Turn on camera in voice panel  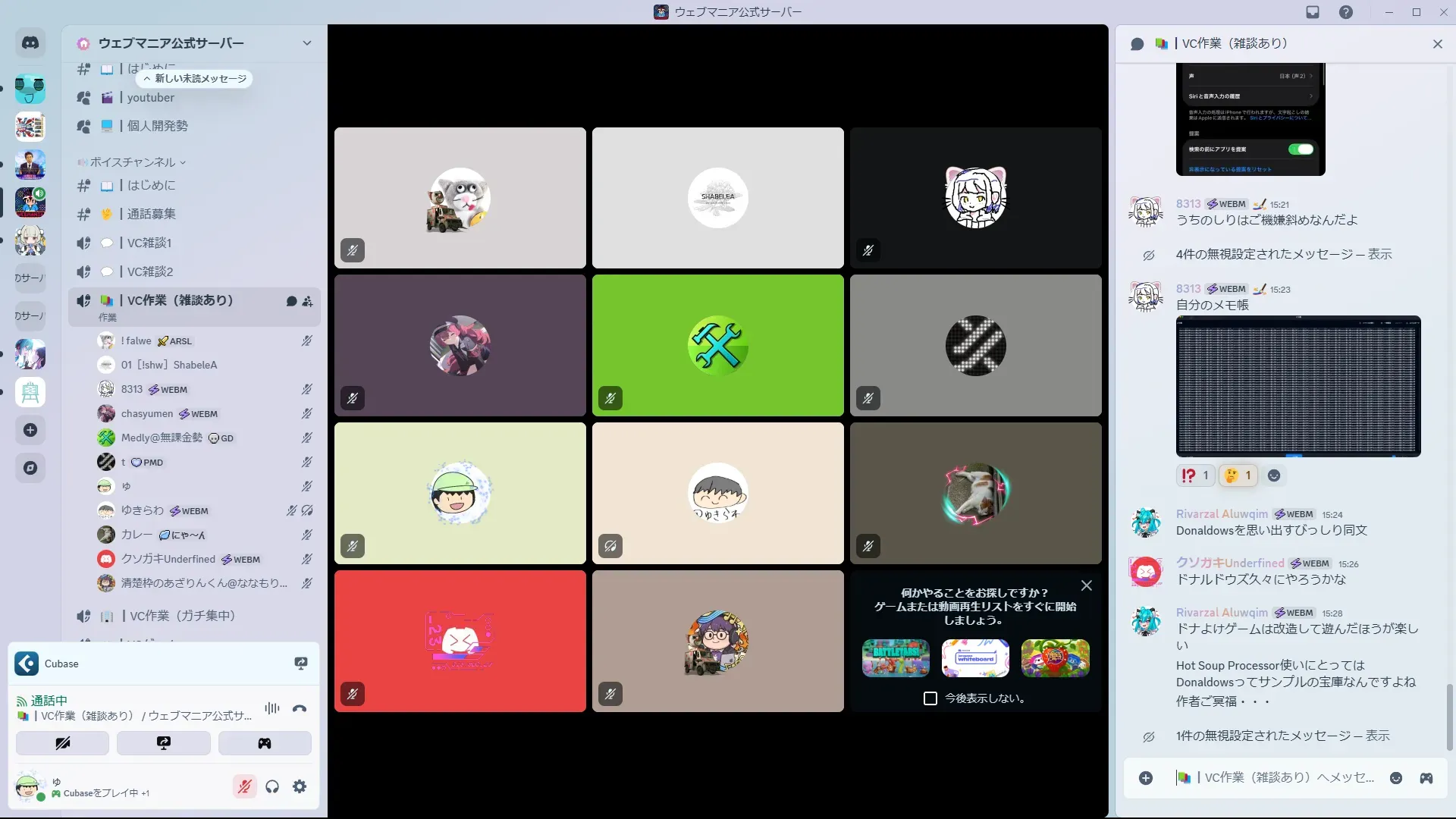click(62, 743)
